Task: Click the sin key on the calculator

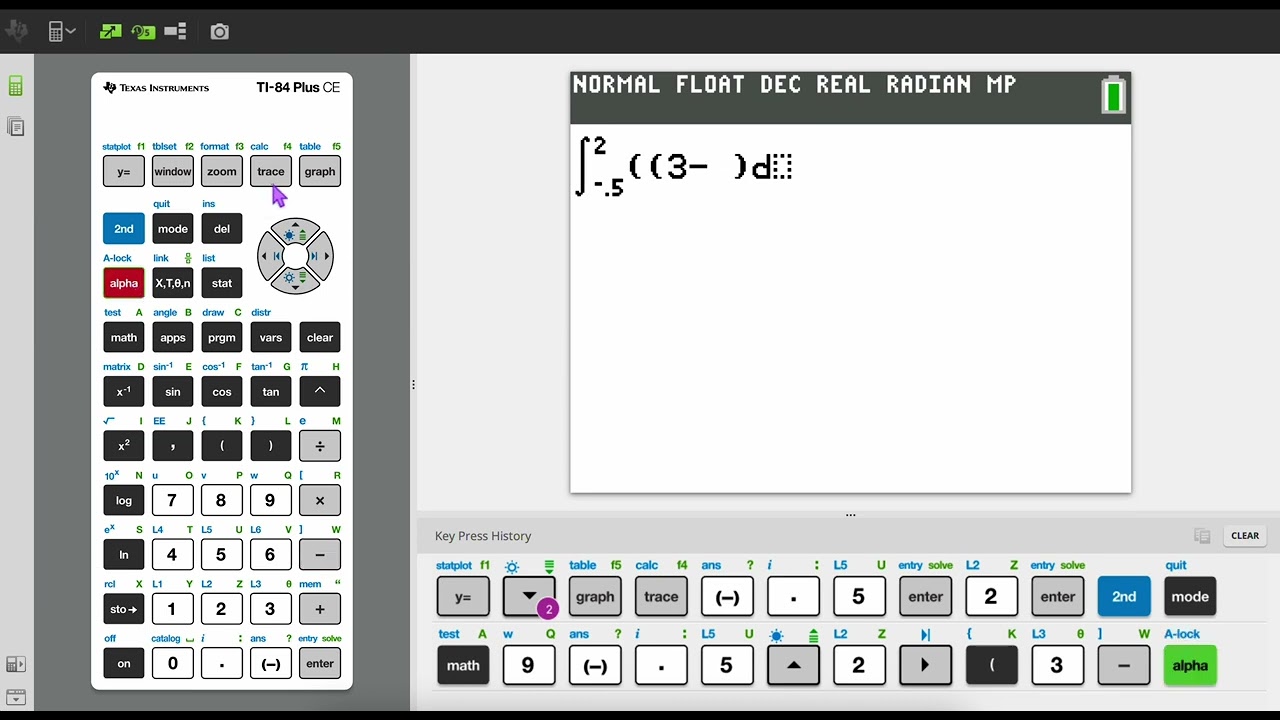Action: tap(173, 392)
